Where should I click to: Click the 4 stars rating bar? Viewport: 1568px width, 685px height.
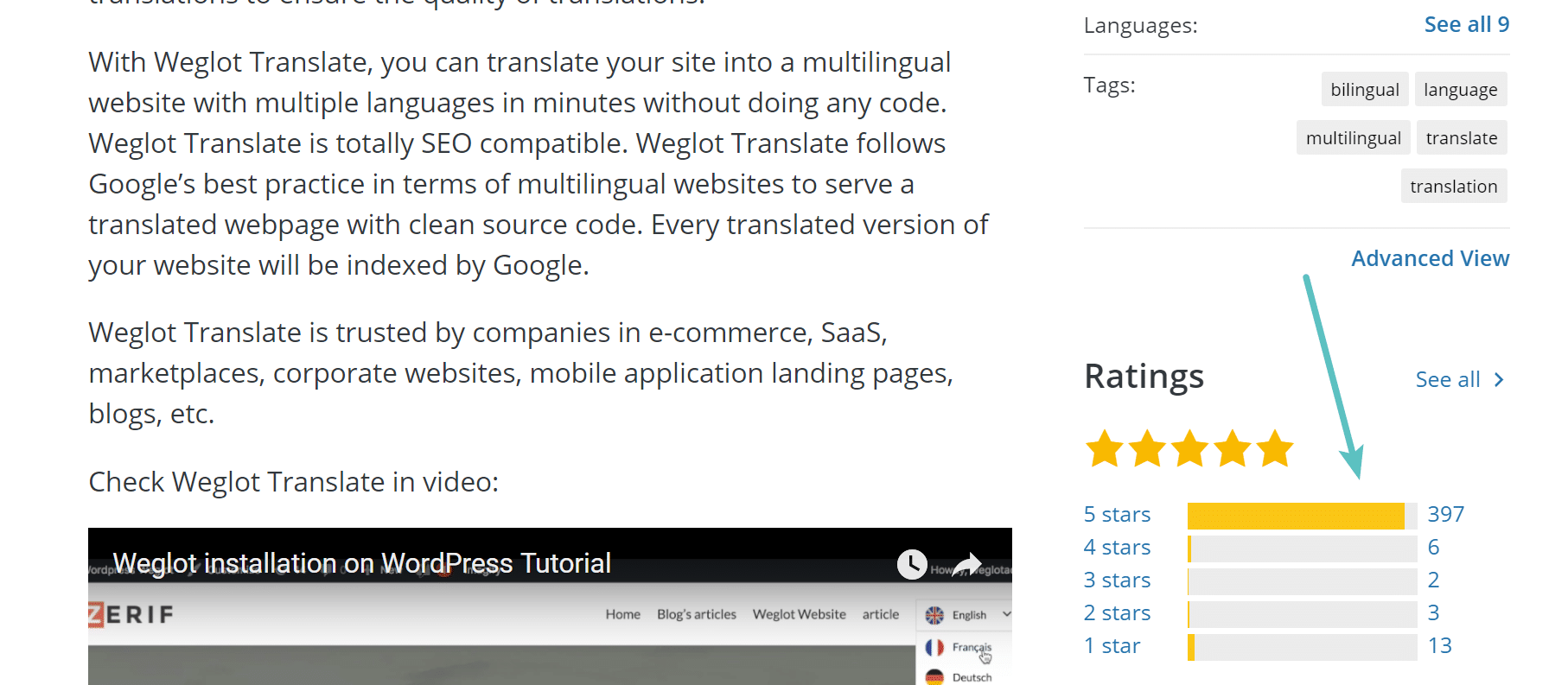pyautogui.click(x=1303, y=549)
